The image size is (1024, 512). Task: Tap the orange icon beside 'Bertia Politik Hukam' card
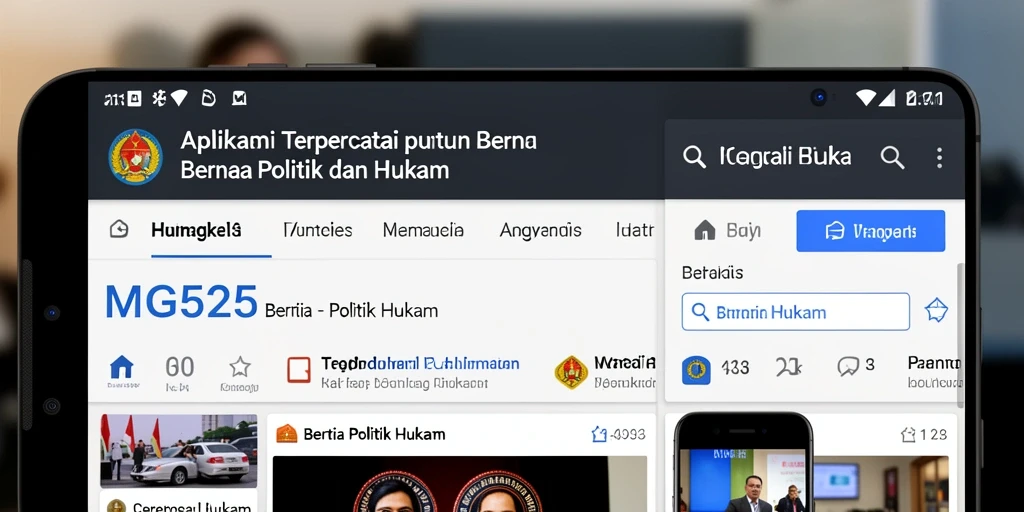tap(287, 434)
